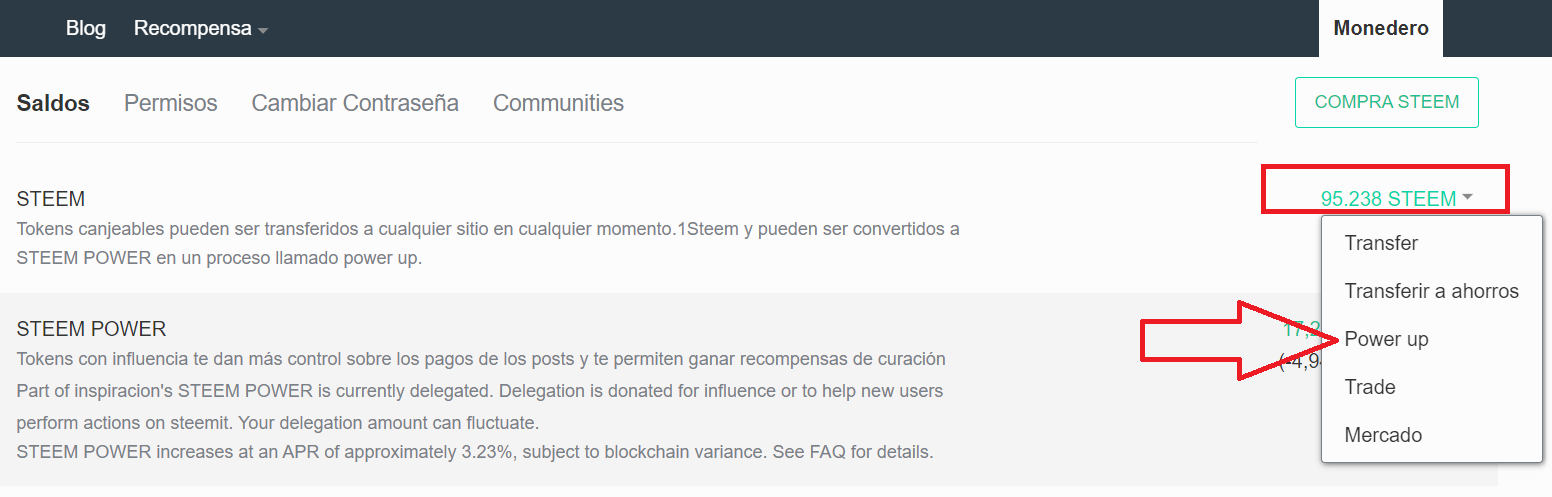This screenshot has height=497, width=1552.
Task: Switch to the Monedero tab
Action: coord(1380,28)
